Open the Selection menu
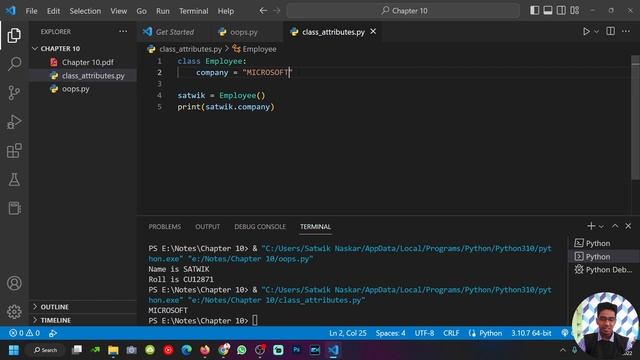 click(85, 11)
